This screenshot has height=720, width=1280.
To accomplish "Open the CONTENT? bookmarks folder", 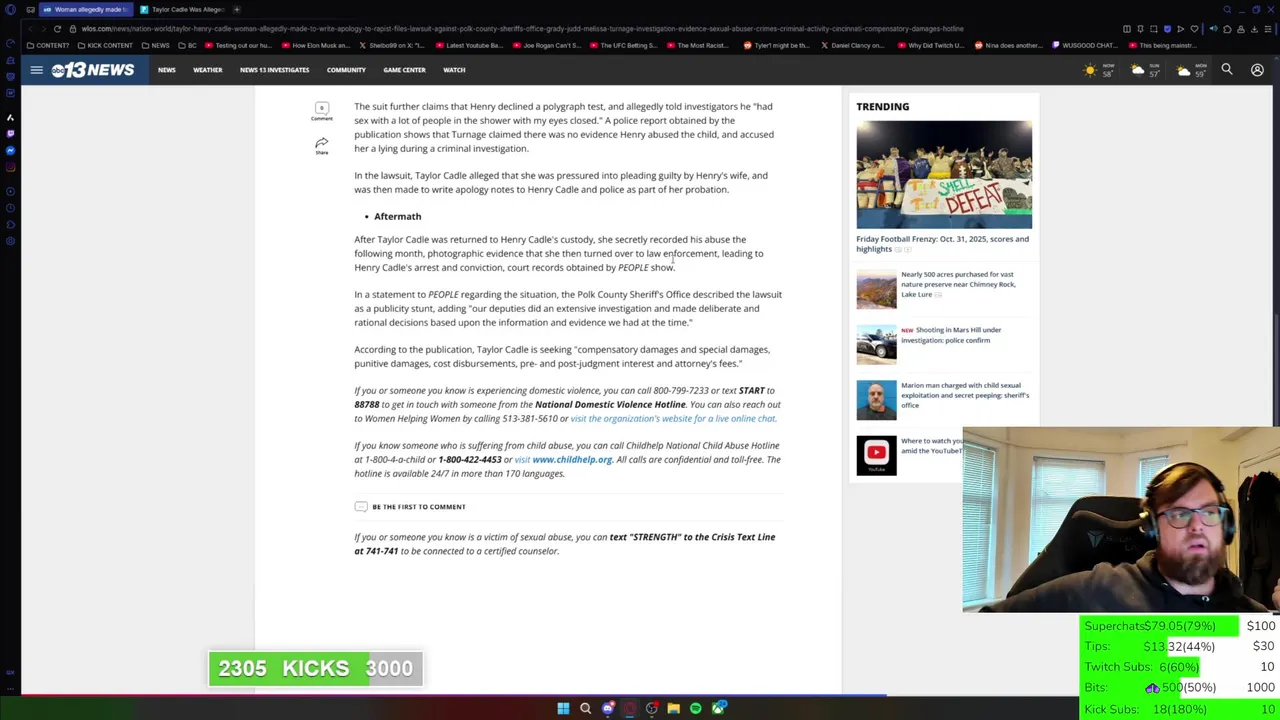I will click(x=49, y=45).
